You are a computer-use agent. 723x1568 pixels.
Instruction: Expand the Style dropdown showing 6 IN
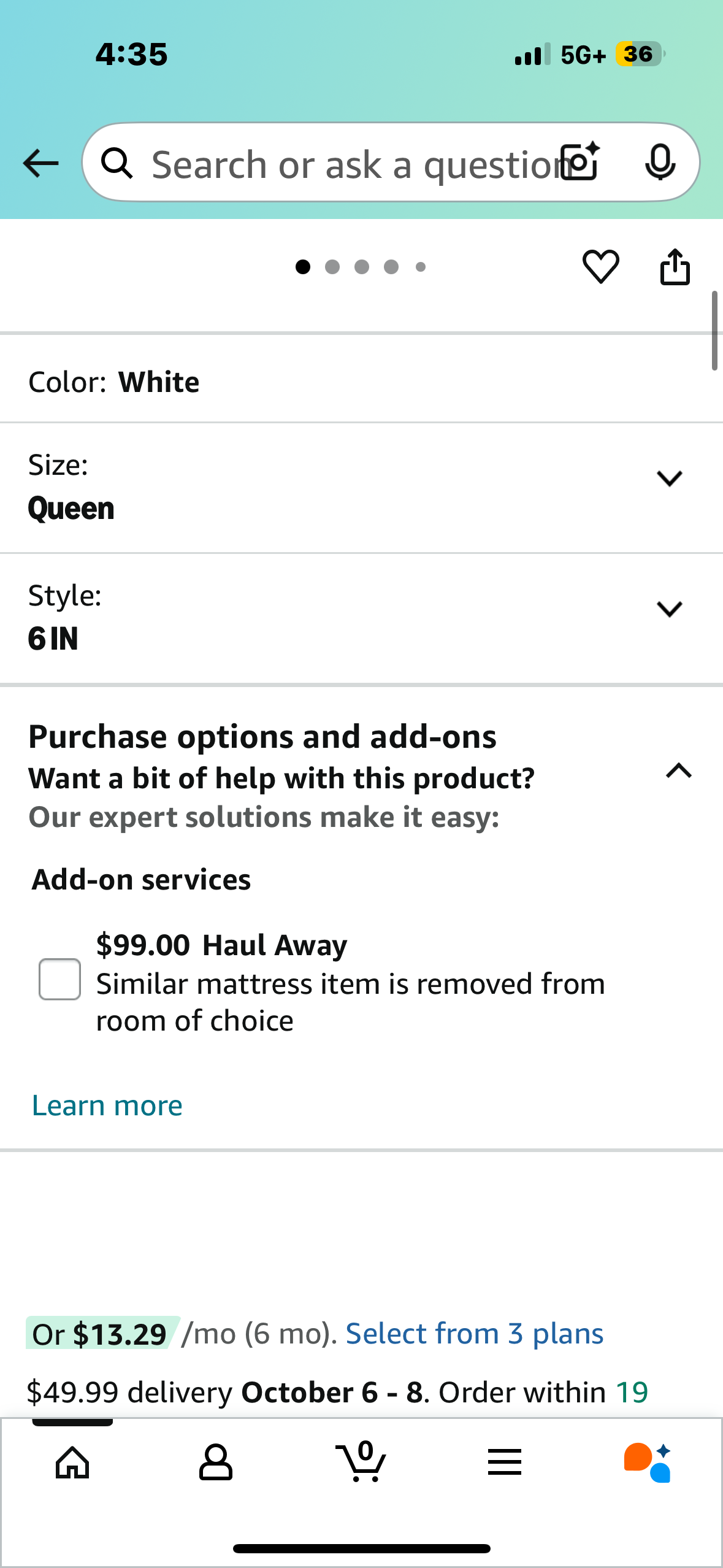point(669,609)
